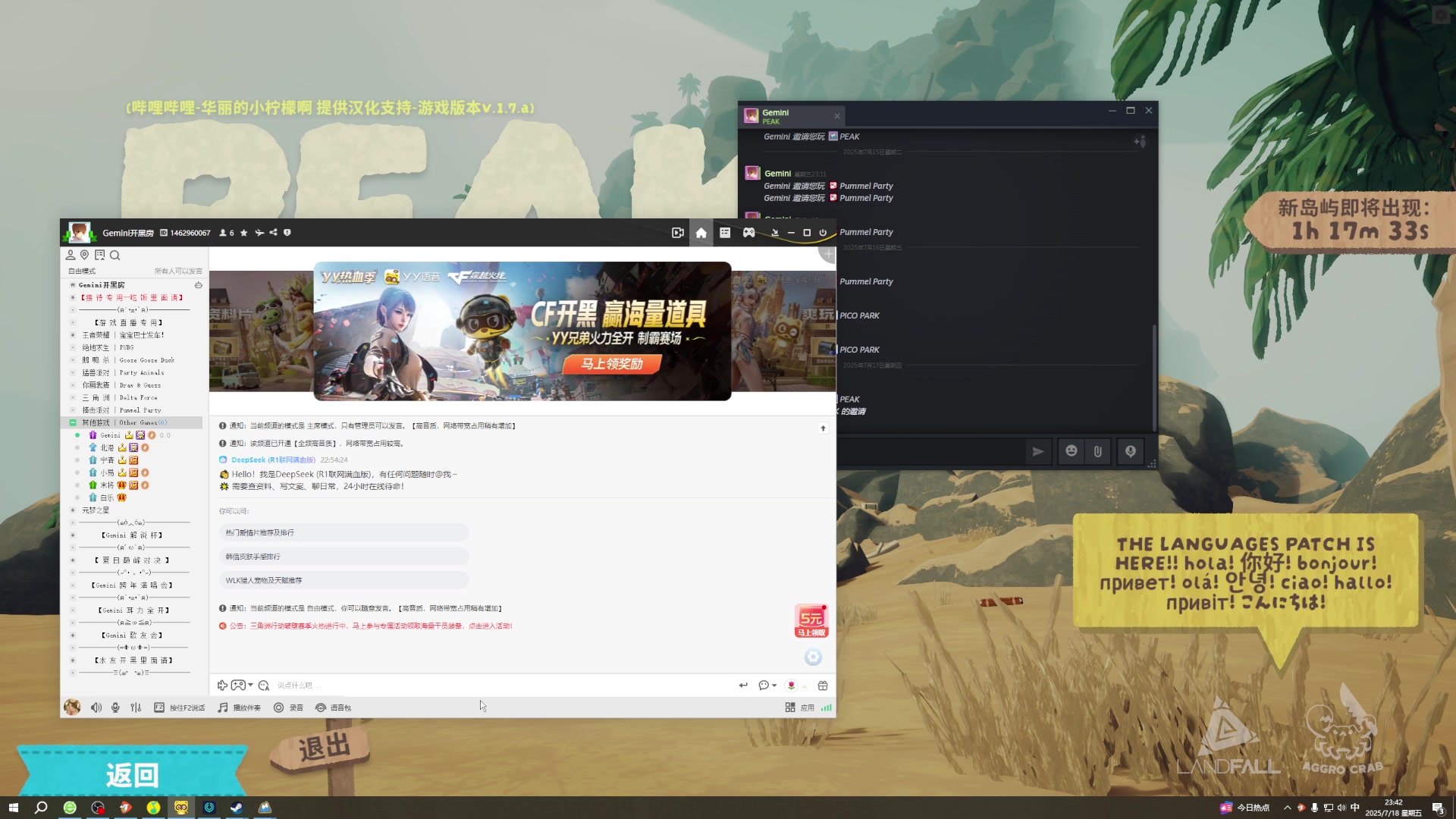This screenshot has height=819, width=1456.
Task: Open the channel notice board icon in sidebar
Action: coord(99,256)
